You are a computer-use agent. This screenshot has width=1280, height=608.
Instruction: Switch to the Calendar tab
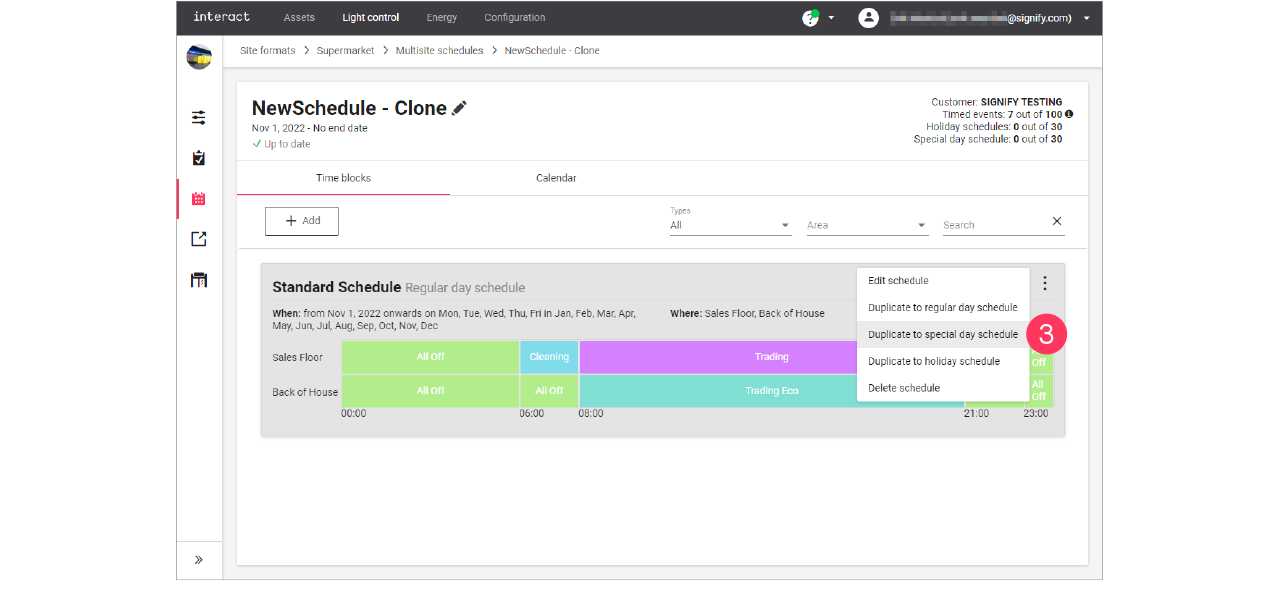[556, 178]
